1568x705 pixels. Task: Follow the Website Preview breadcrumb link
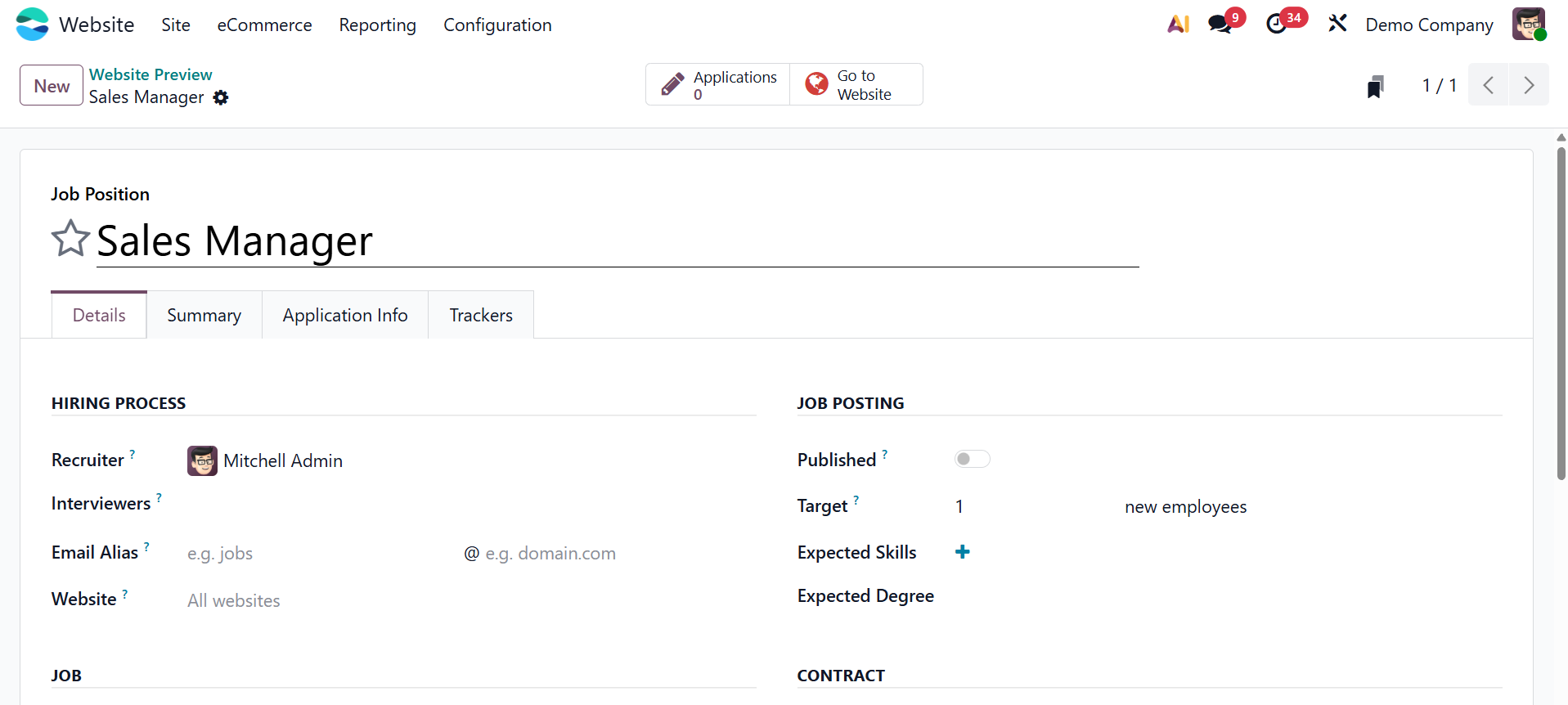pos(151,74)
